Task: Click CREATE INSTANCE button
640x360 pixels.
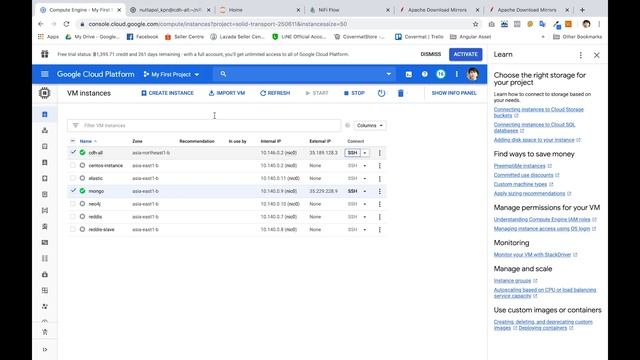Action: (x=167, y=93)
